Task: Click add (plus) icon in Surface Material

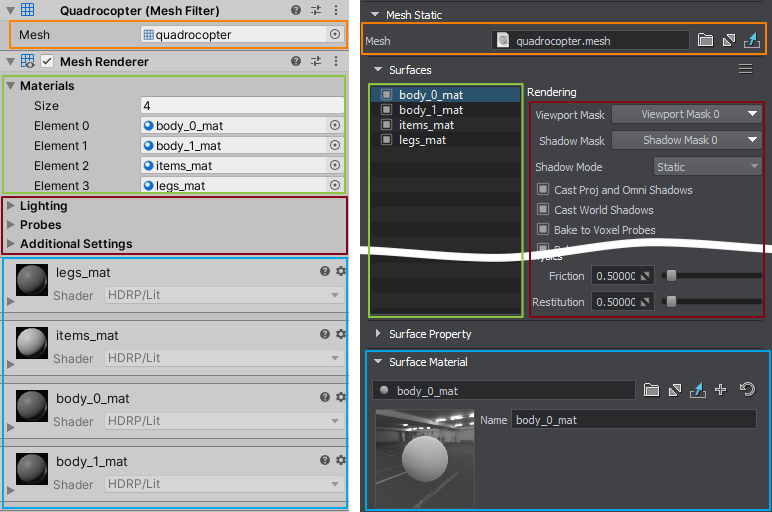Action: [720, 390]
